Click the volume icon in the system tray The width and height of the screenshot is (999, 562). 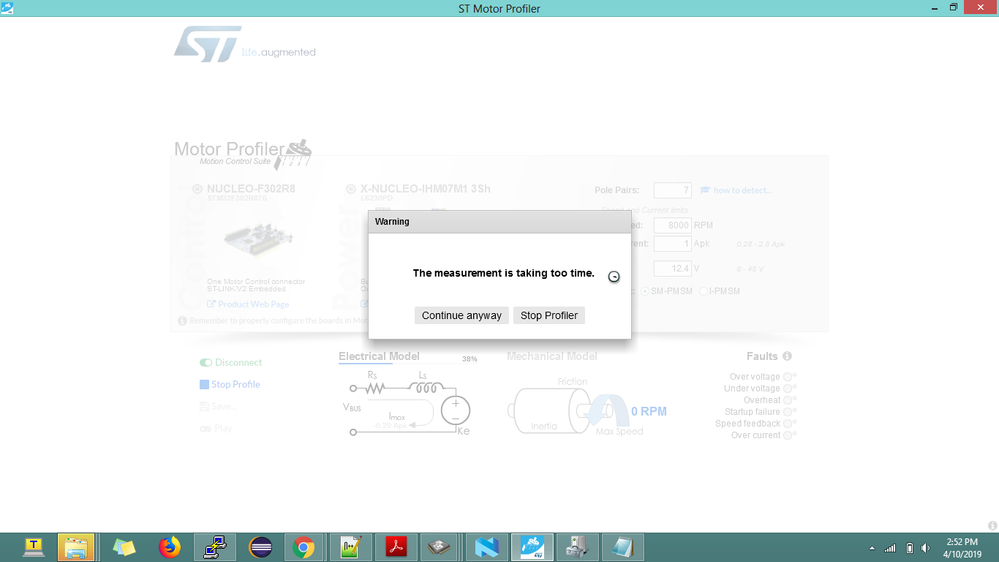(926, 548)
